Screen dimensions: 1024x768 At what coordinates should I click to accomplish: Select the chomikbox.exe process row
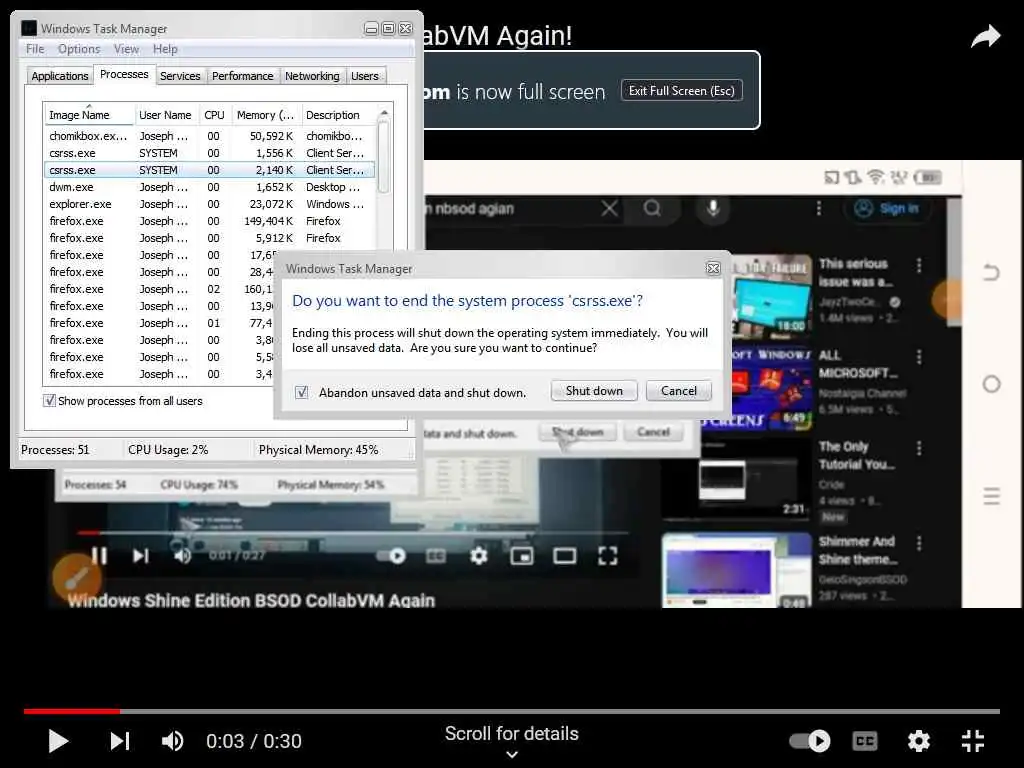click(x=209, y=136)
